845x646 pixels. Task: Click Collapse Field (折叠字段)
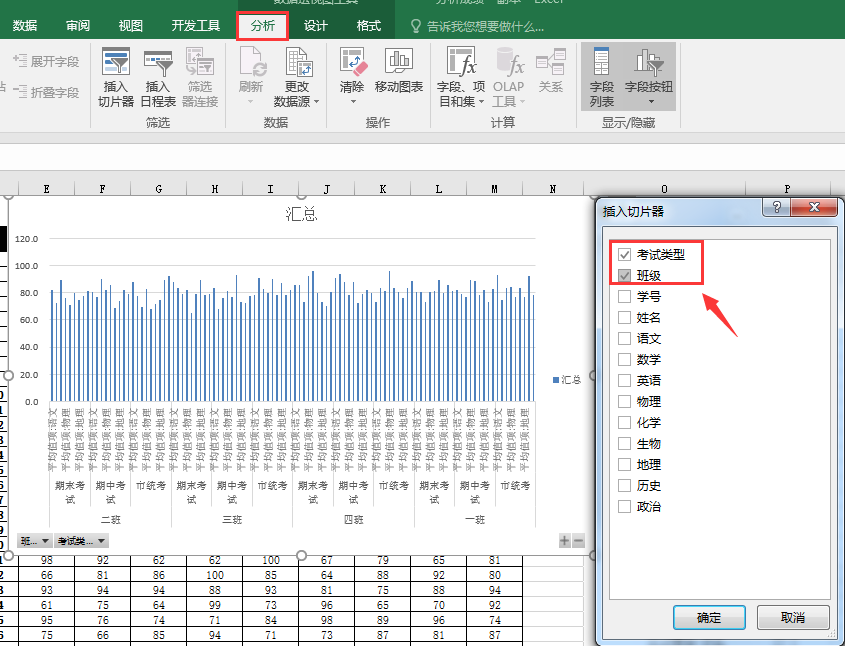click(x=46, y=92)
